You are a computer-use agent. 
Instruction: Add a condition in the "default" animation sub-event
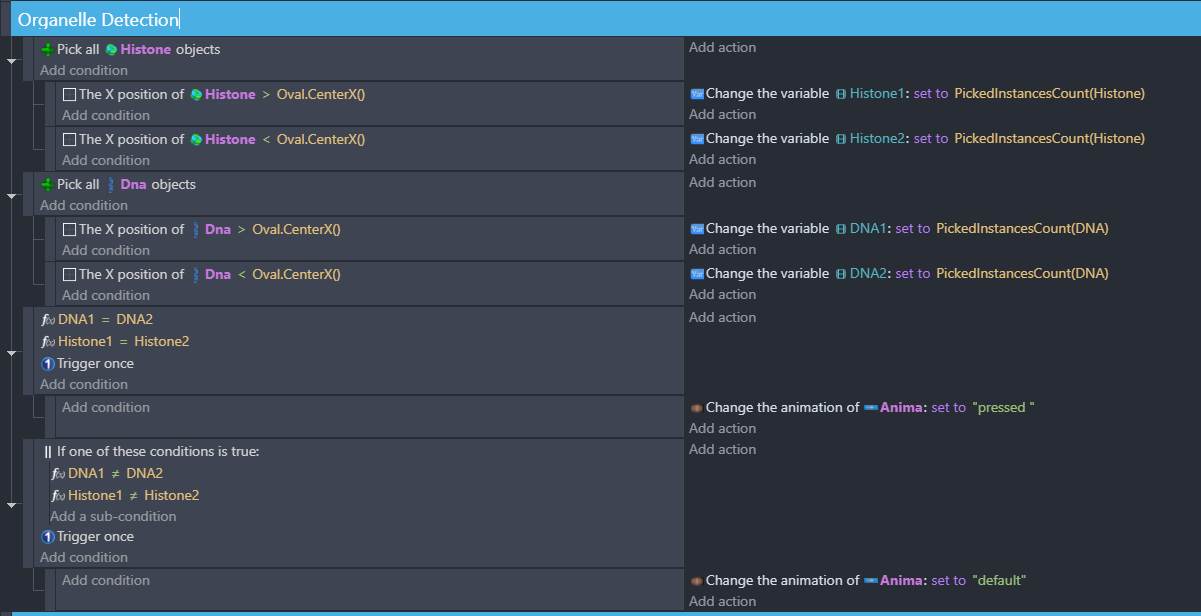pyautogui.click(x=106, y=580)
